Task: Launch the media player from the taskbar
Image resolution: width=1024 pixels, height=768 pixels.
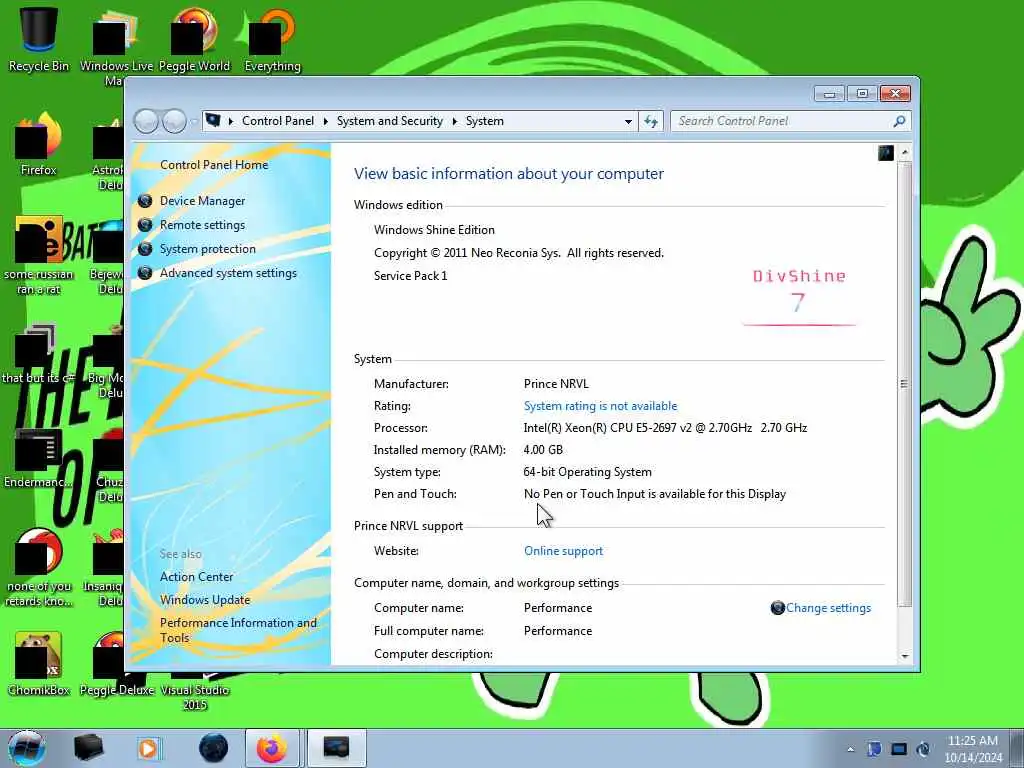Action: (148, 748)
